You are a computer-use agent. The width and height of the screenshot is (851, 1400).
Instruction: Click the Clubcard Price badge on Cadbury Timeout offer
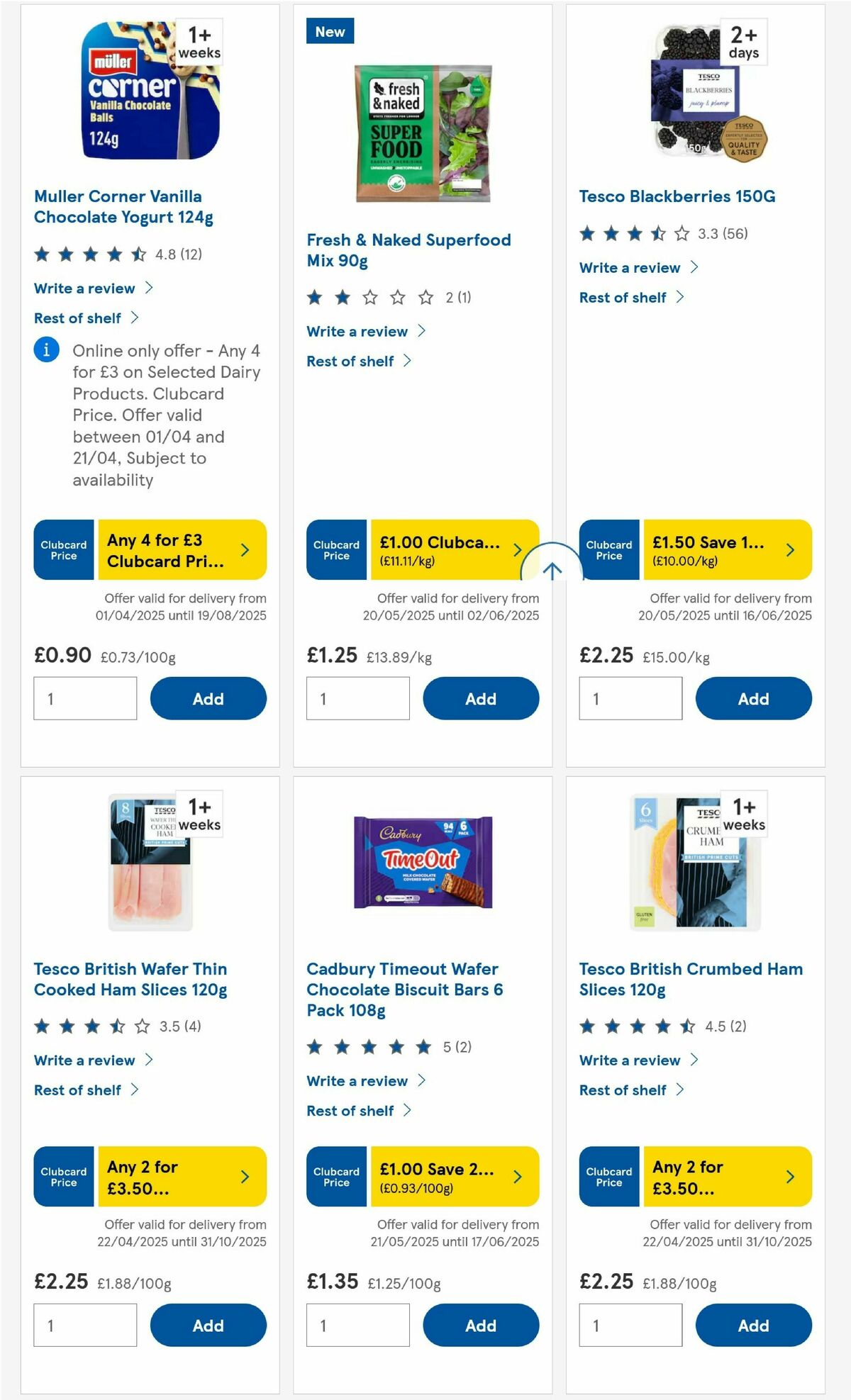click(x=335, y=1176)
